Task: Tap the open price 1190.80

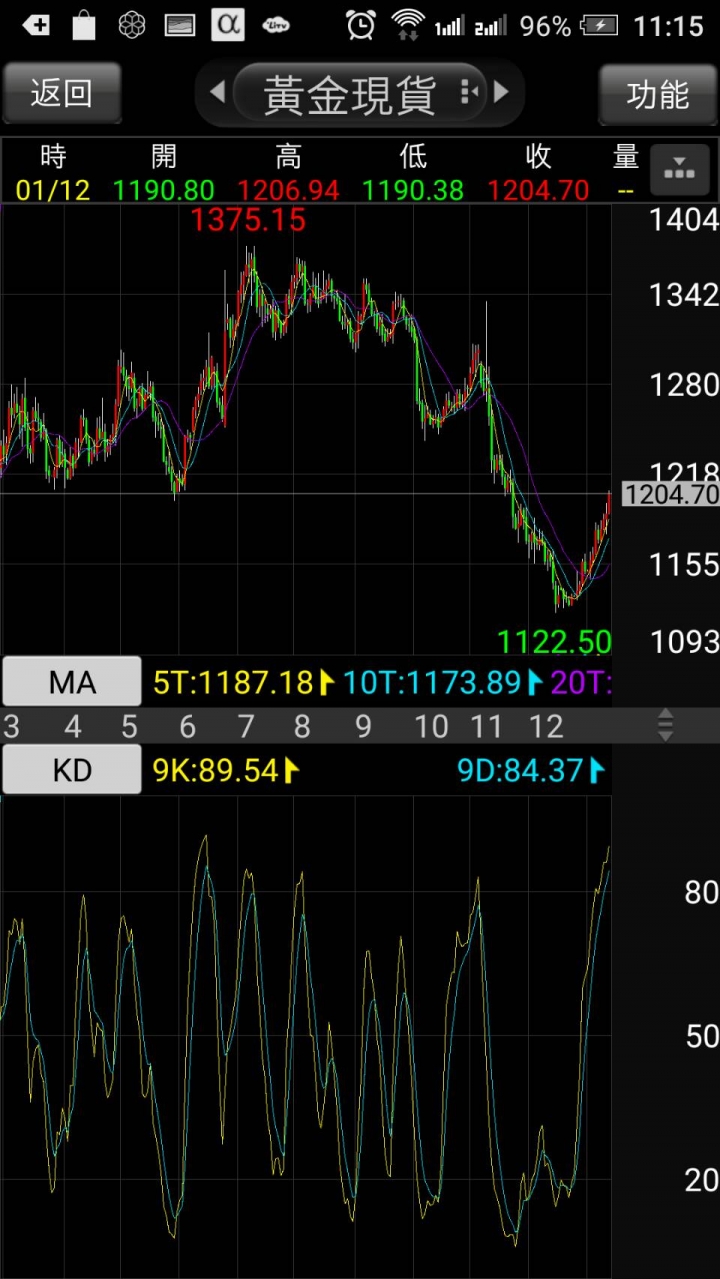Action: tap(163, 189)
